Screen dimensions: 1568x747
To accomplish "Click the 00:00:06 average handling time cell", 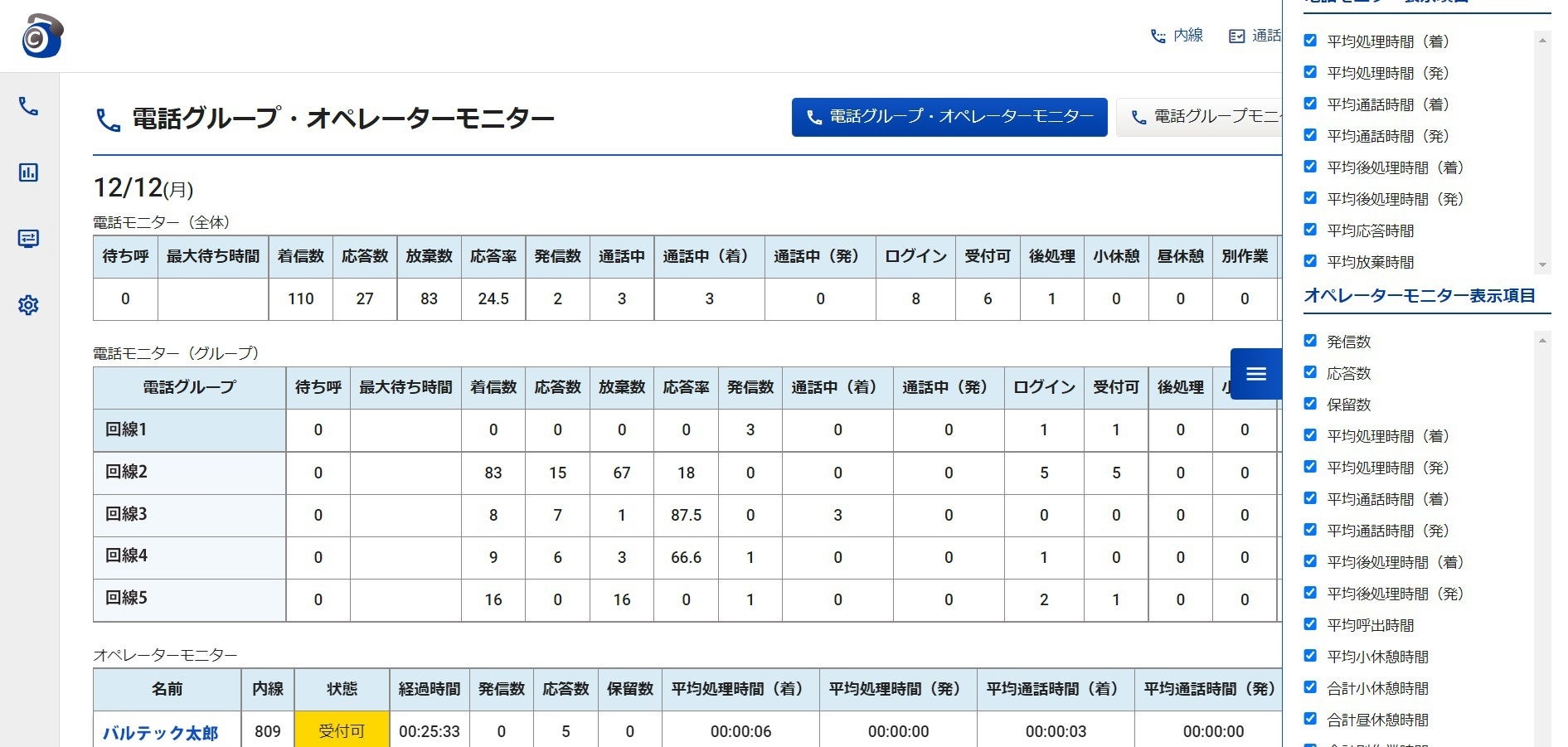I will pos(740,731).
